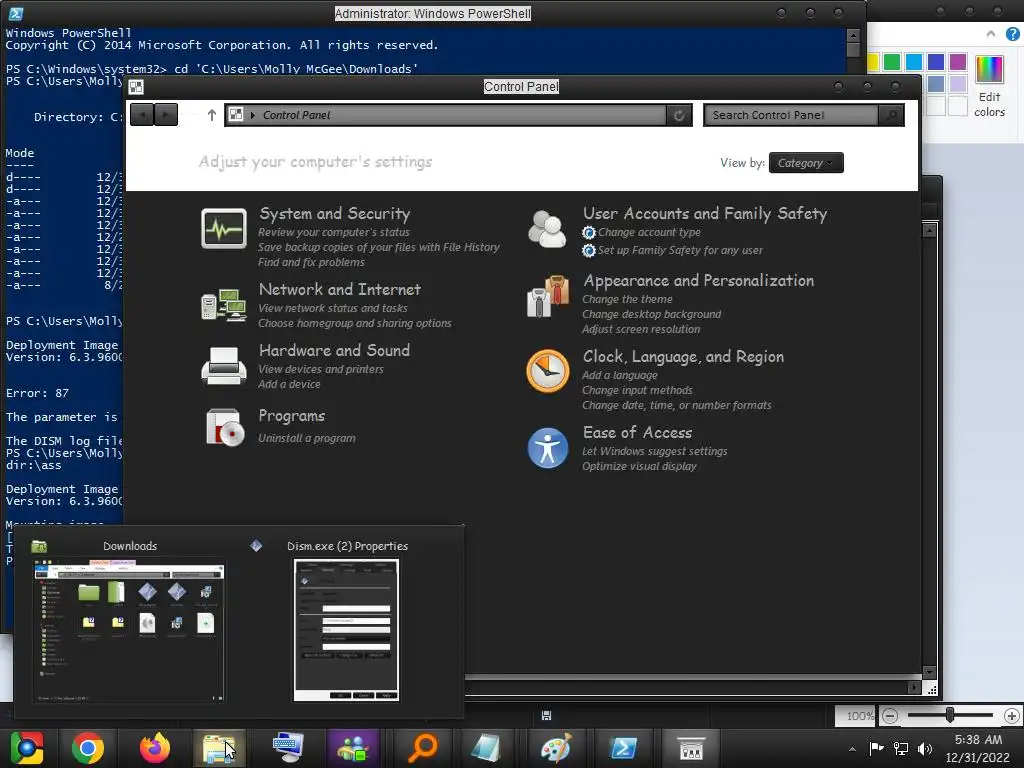The height and width of the screenshot is (768, 1024).
Task: Click Paint zoom in plus button
Action: tap(1012, 716)
